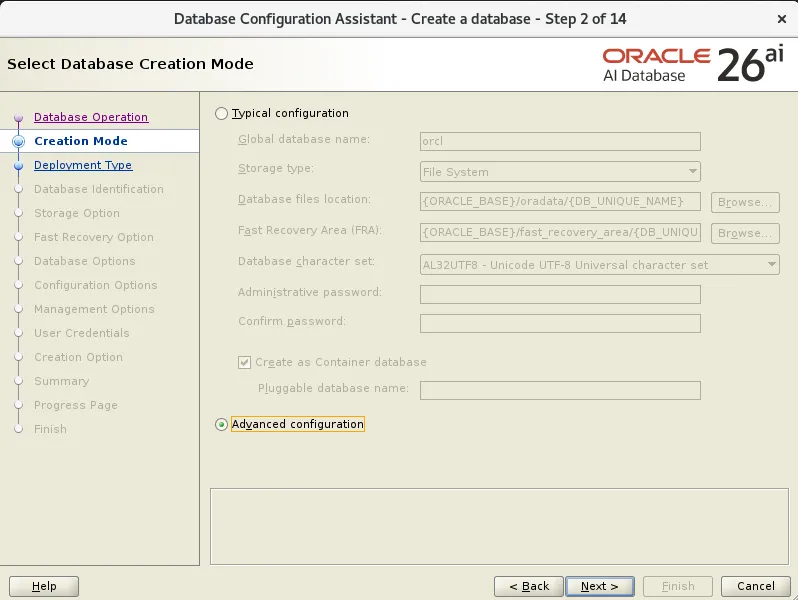The width and height of the screenshot is (798, 600).
Task: Click the Database Options step label
Action: (84, 261)
